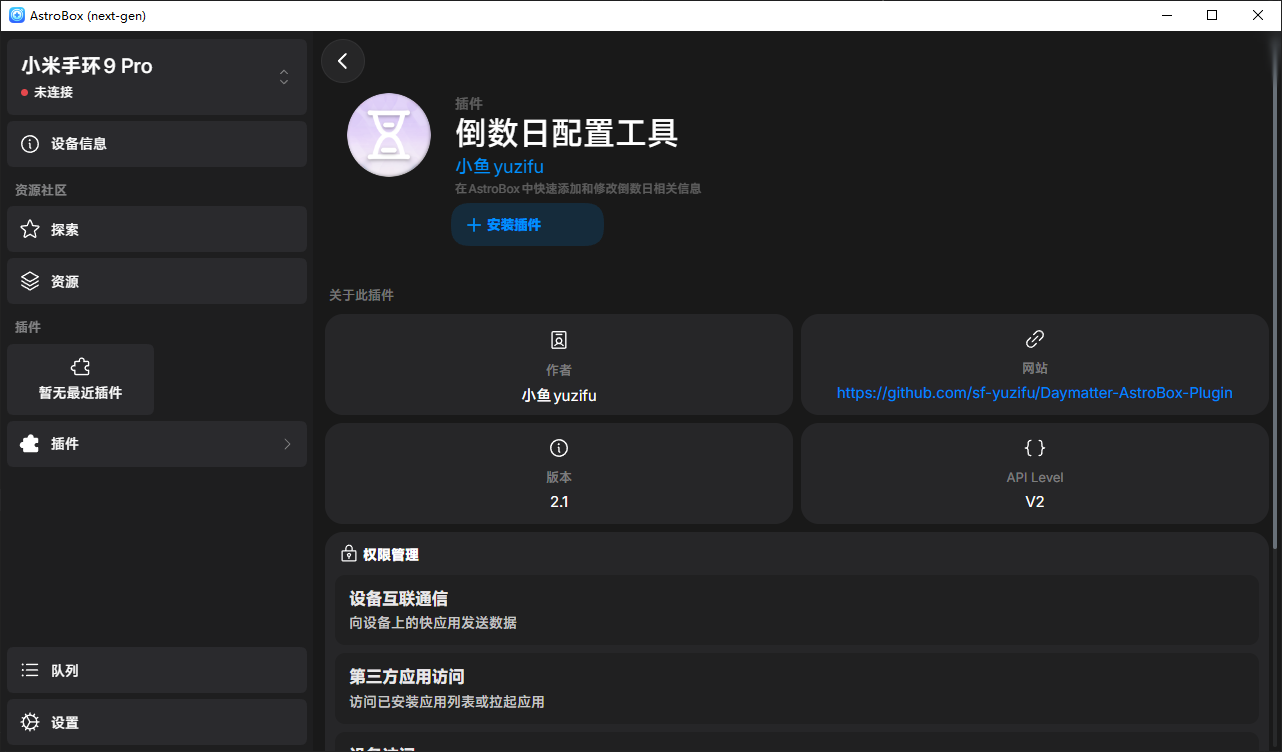Image resolution: width=1282 pixels, height=752 pixels.
Task: Click the lock icon beside 权限管理
Action: (x=349, y=554)
